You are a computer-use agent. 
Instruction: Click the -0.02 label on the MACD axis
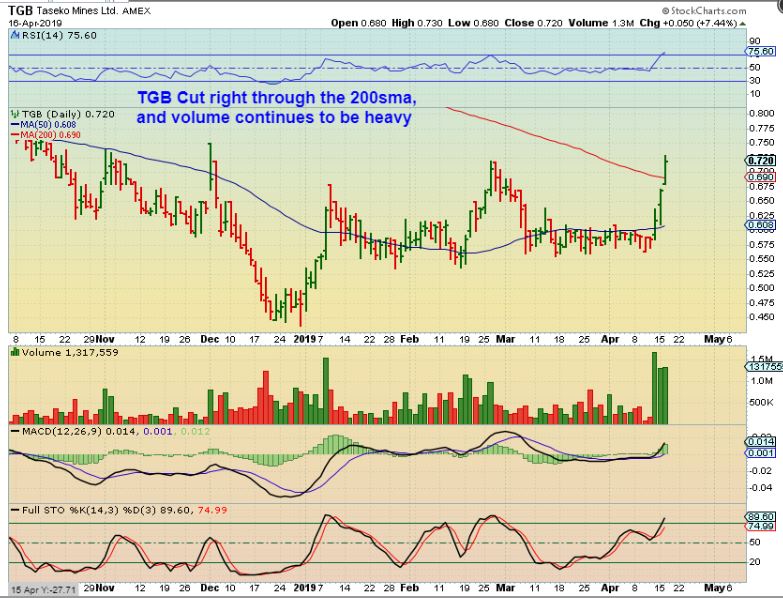coord(760,470)
